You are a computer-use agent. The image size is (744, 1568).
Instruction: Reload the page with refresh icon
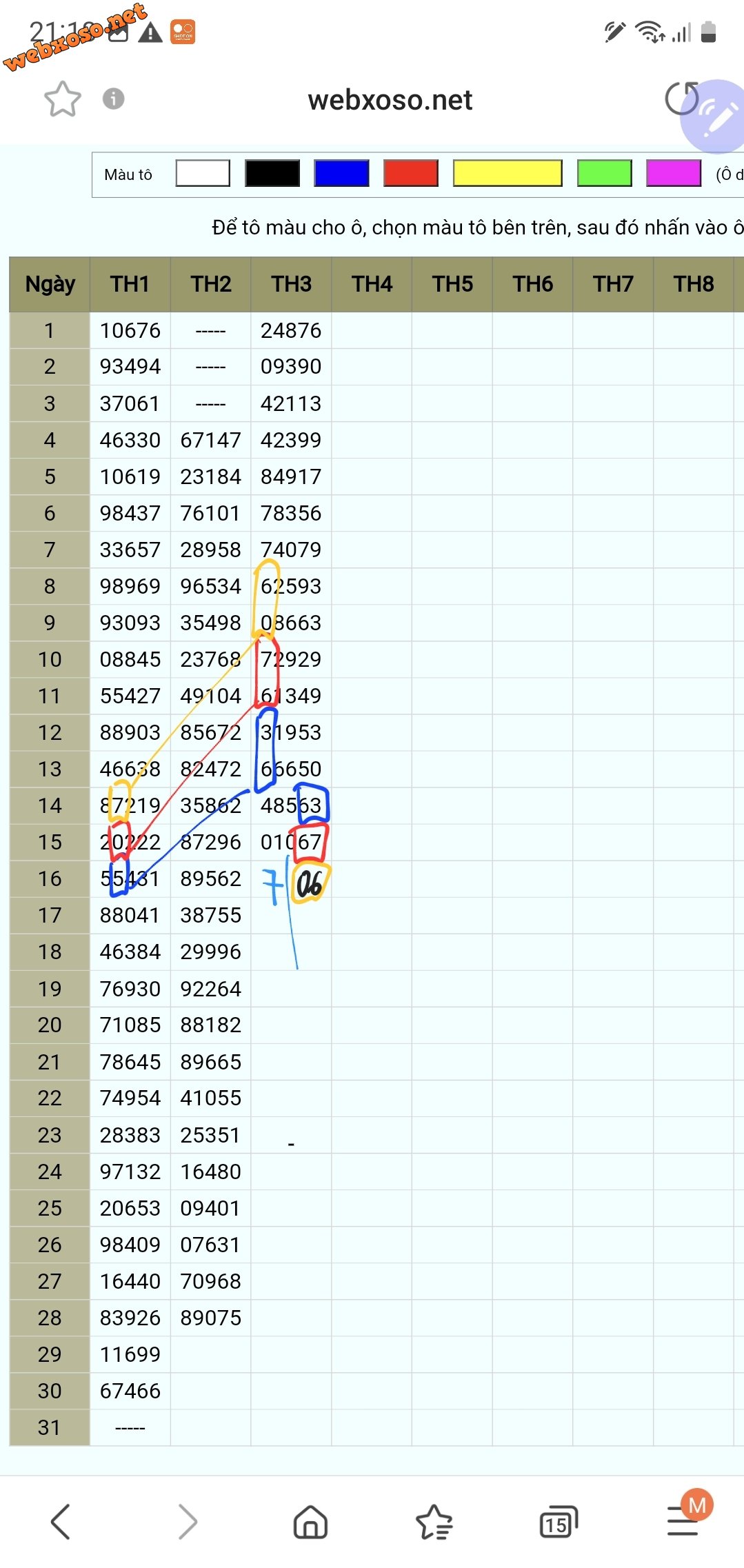pyautogui.click(x=682, y=98)
